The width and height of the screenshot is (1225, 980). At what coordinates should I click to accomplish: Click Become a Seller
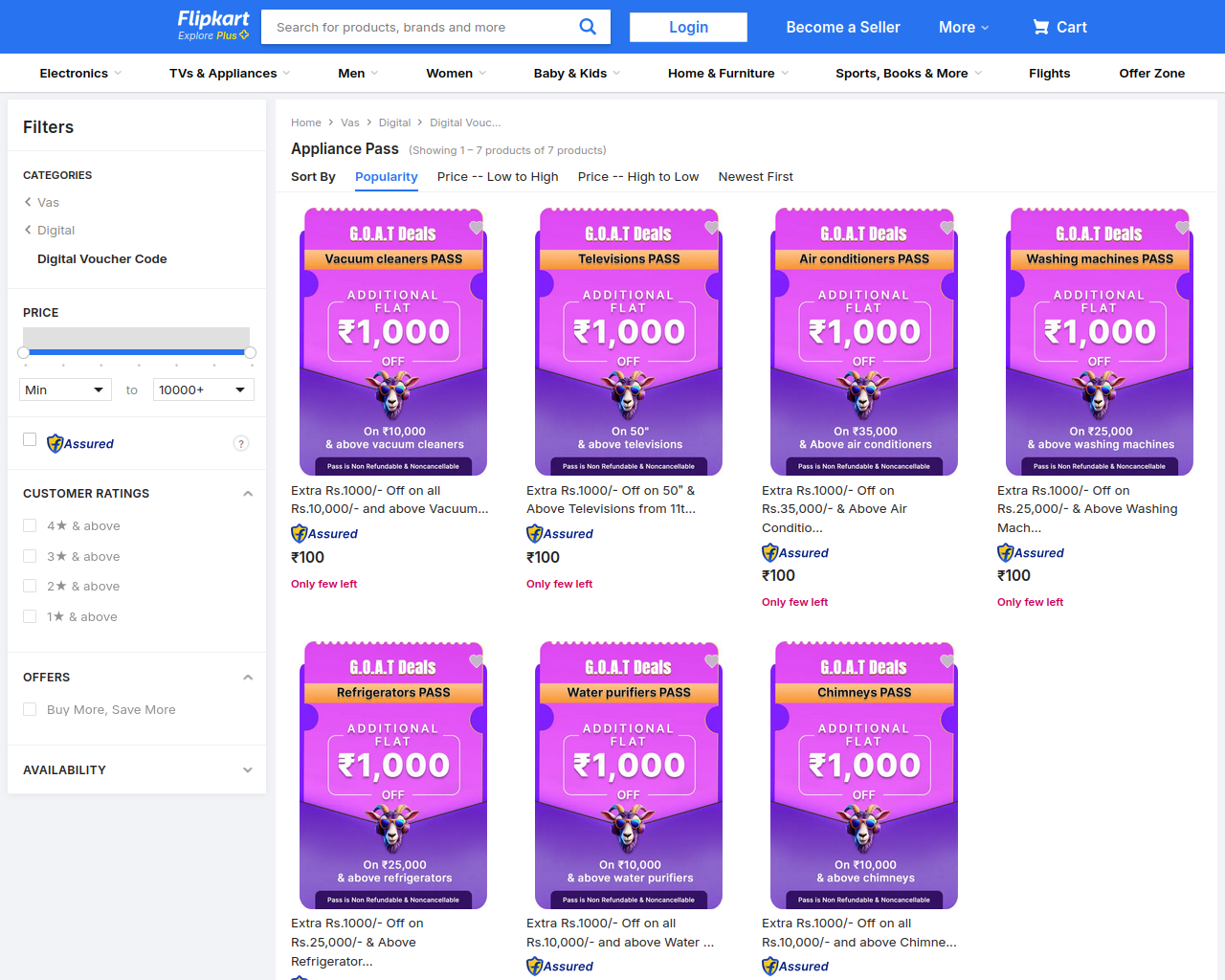pyautogui.click(x=843, y=27)
